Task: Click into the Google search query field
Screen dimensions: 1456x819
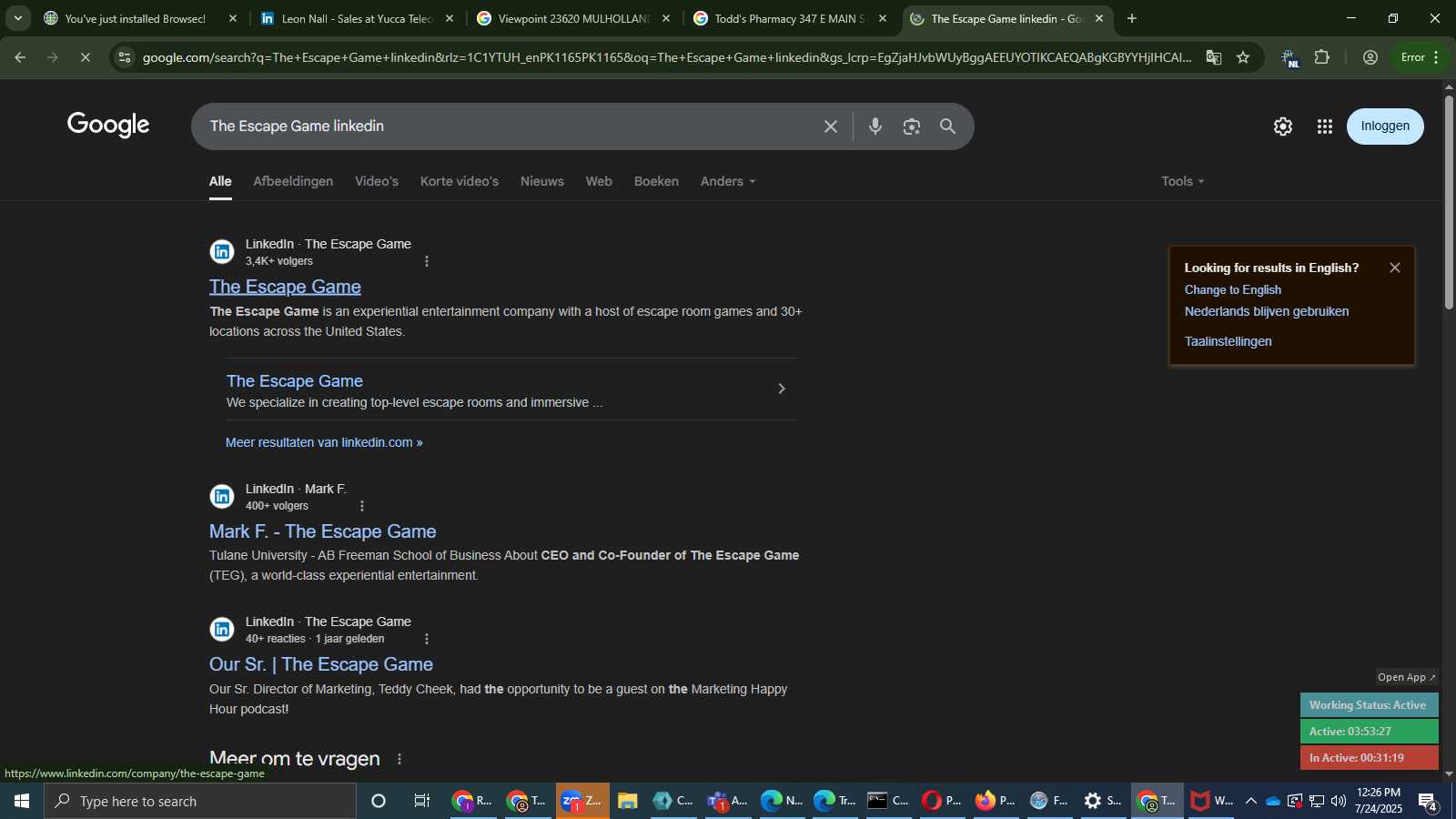Action: 510,126
